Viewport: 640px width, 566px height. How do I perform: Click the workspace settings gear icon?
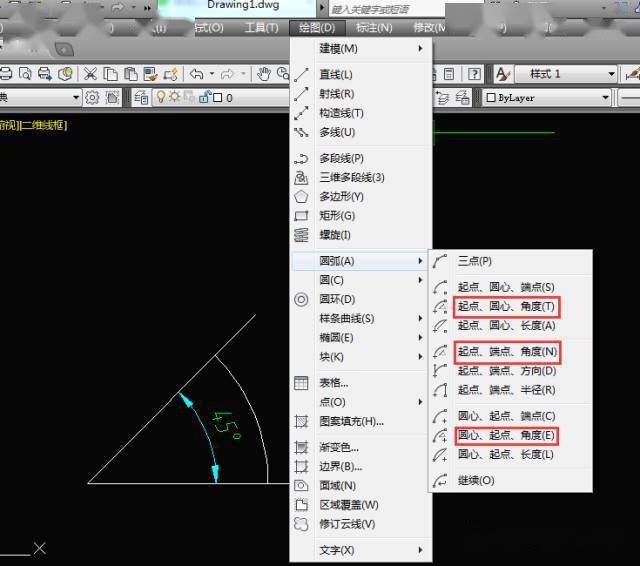pyautogui.click(x=92, y=98)
